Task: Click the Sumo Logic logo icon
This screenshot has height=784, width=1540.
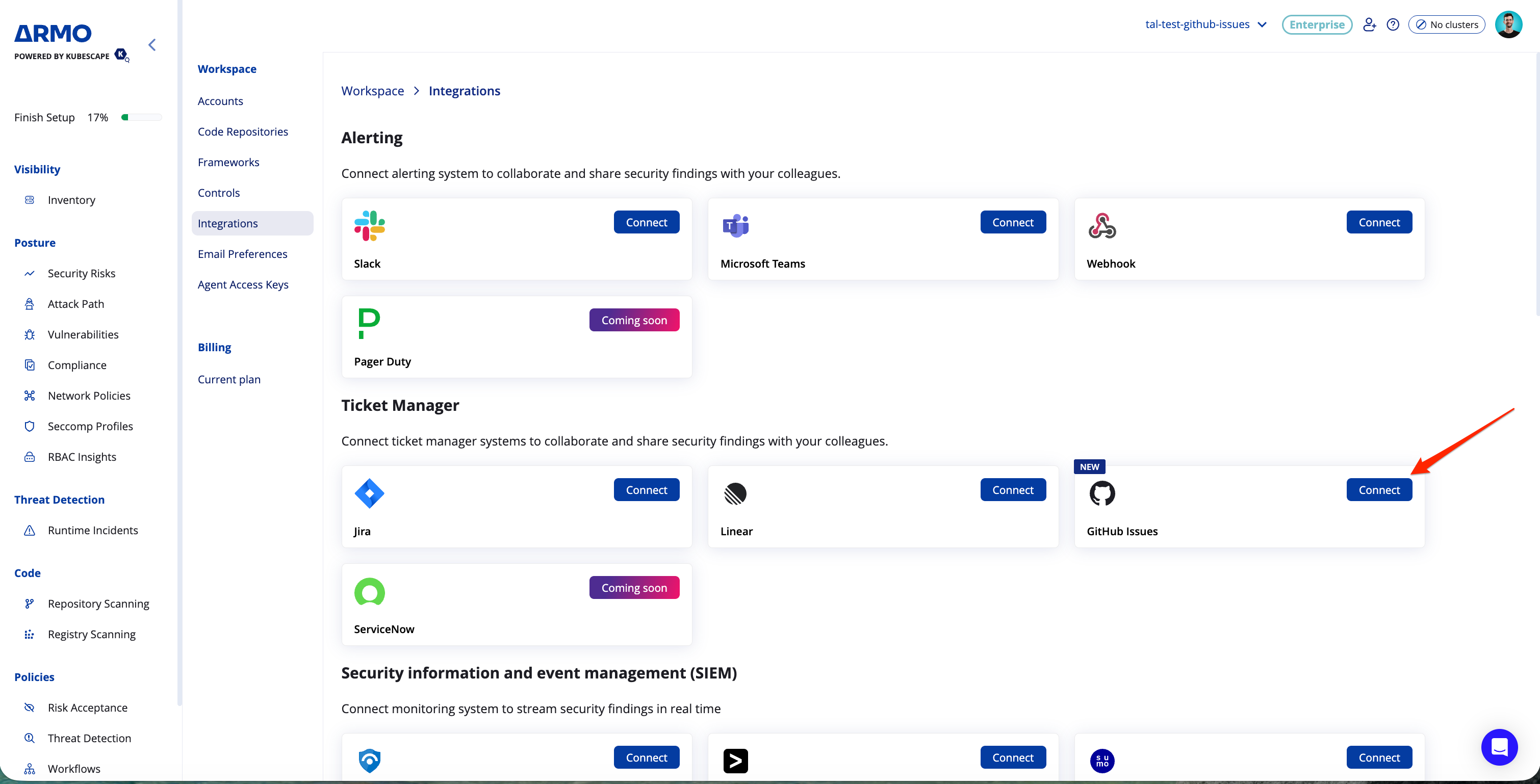Action: pyautogui.click(x=1102, y=761)
